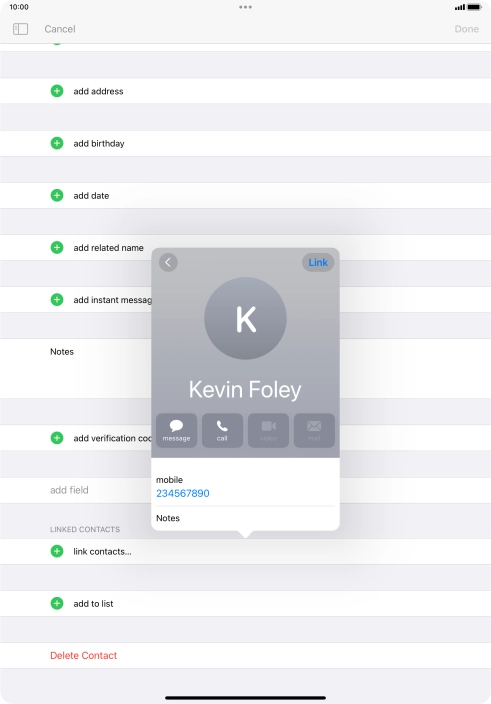Tap the message icon for Kevin Foley

coord(176,430)
